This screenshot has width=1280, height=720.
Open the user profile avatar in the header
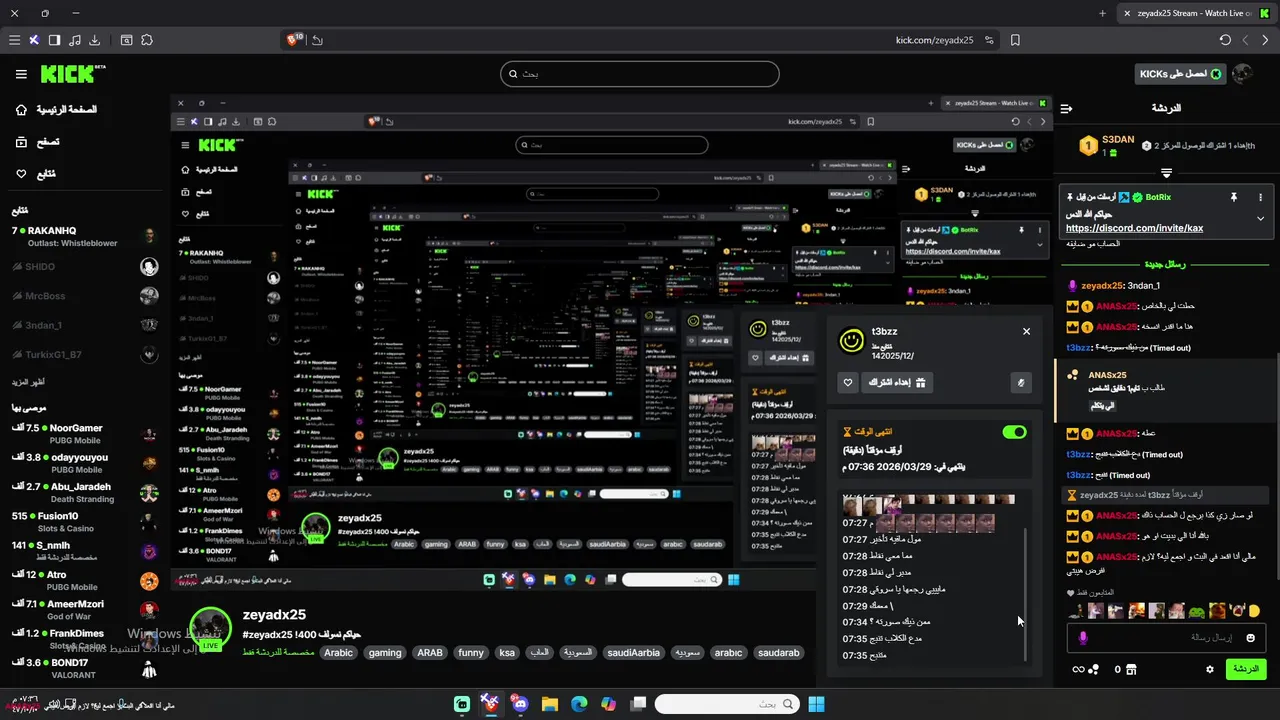(x=1242, y=74)
